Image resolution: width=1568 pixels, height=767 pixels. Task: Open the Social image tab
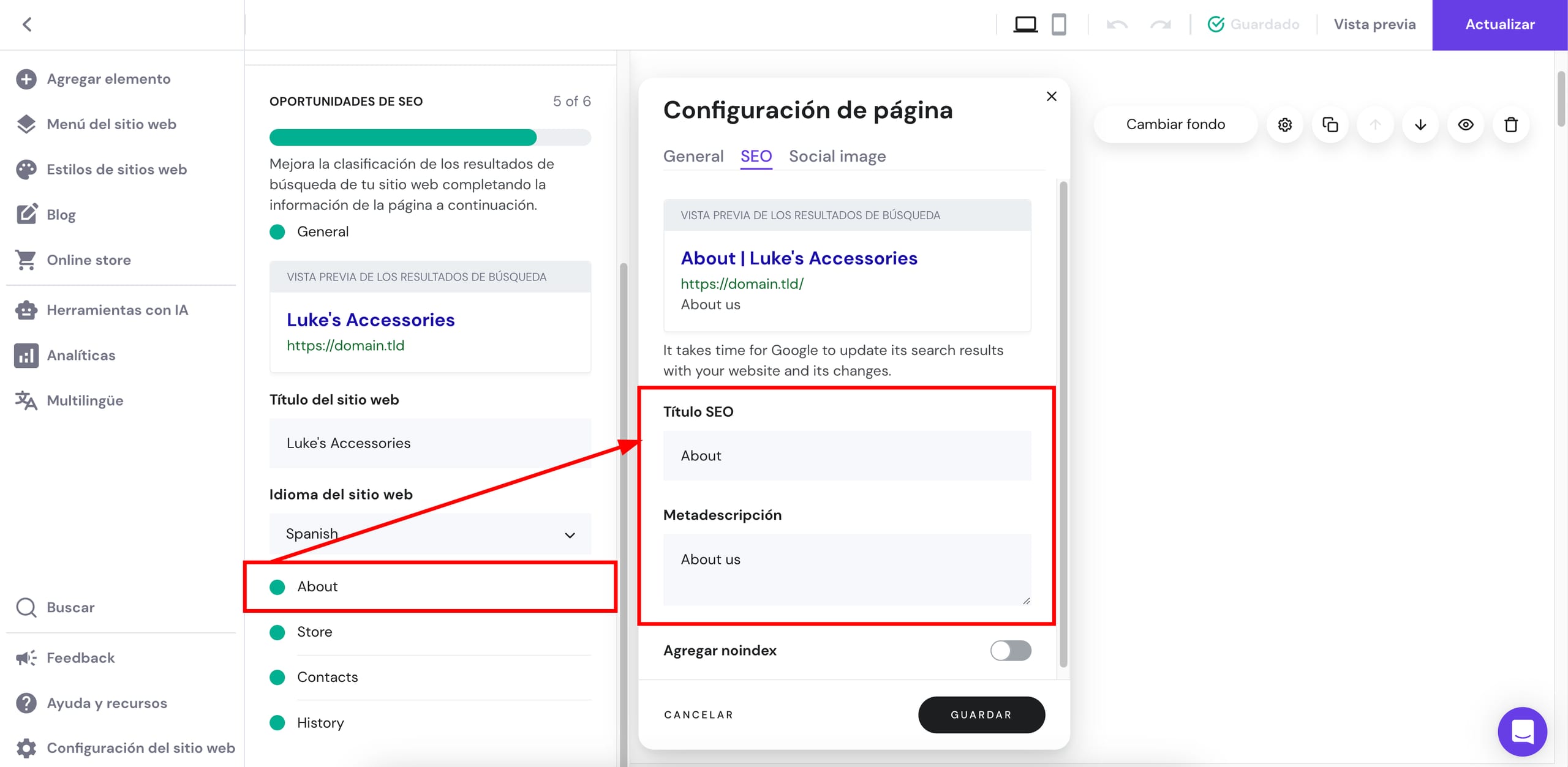pyautogui.click(x=837, y=156)
